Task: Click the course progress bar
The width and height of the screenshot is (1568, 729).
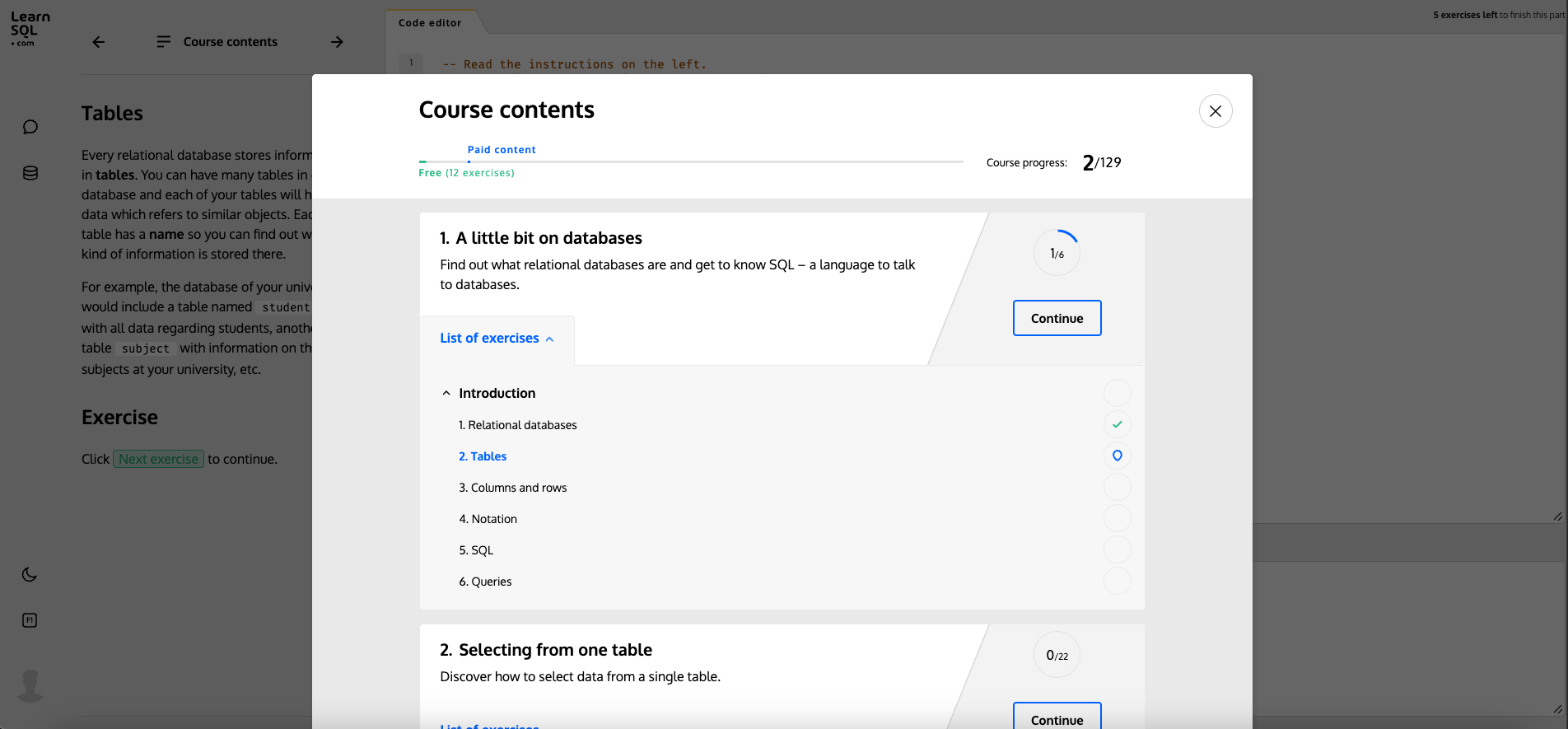Action: (x=691, y=161)
